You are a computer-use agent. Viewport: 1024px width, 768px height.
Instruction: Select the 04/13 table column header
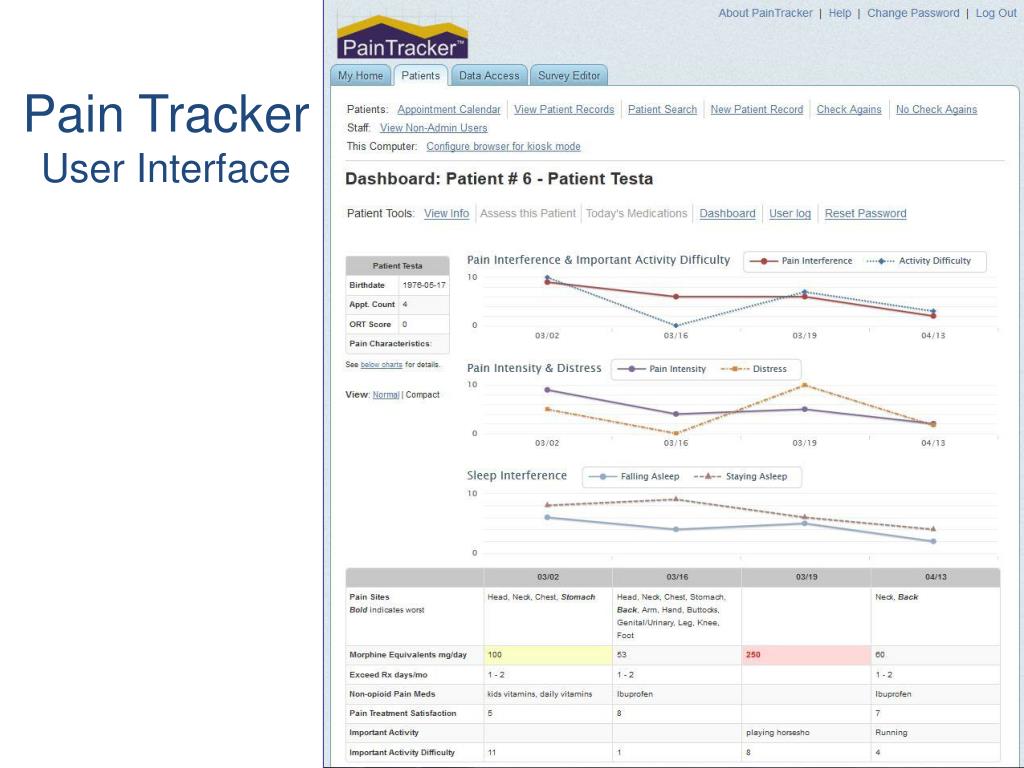point(936,577)
